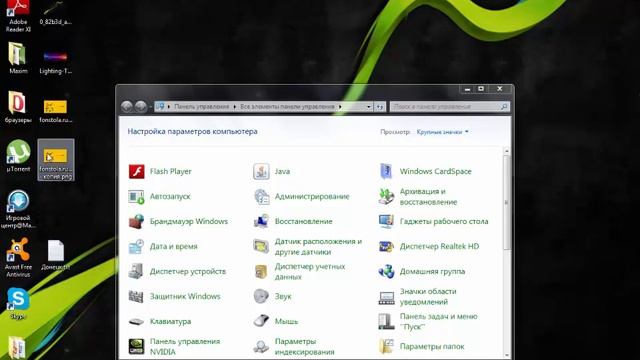Open the Защитник Windows icon

136,297
